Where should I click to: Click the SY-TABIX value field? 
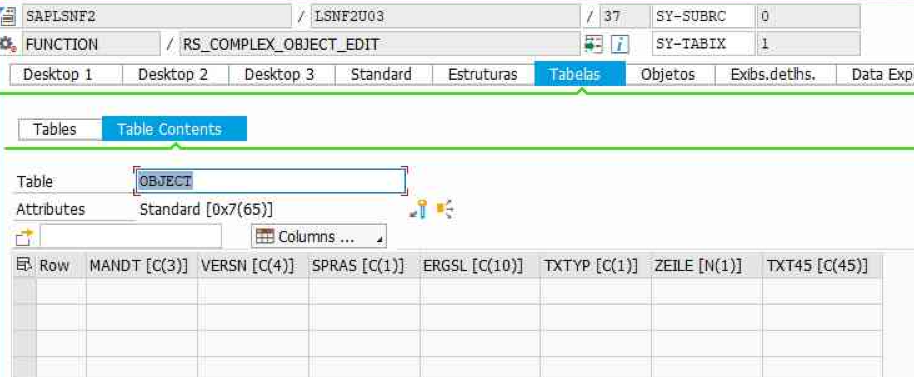[x=808, y=44]
